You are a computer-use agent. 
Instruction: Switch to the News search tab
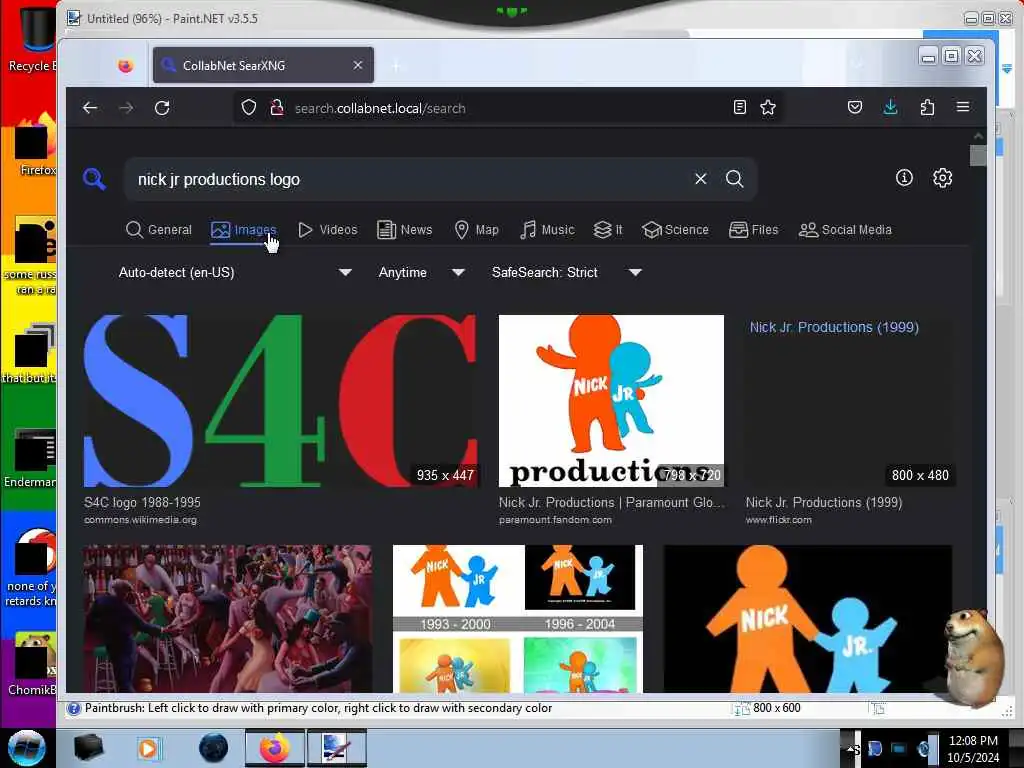coord(405,230)
